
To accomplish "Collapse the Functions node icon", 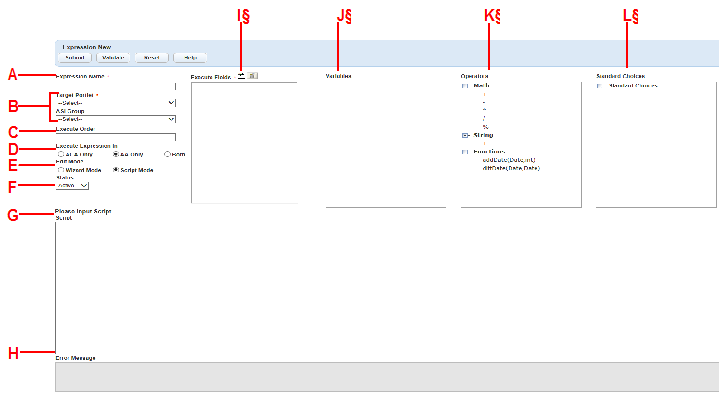I will tap(465, 152).
